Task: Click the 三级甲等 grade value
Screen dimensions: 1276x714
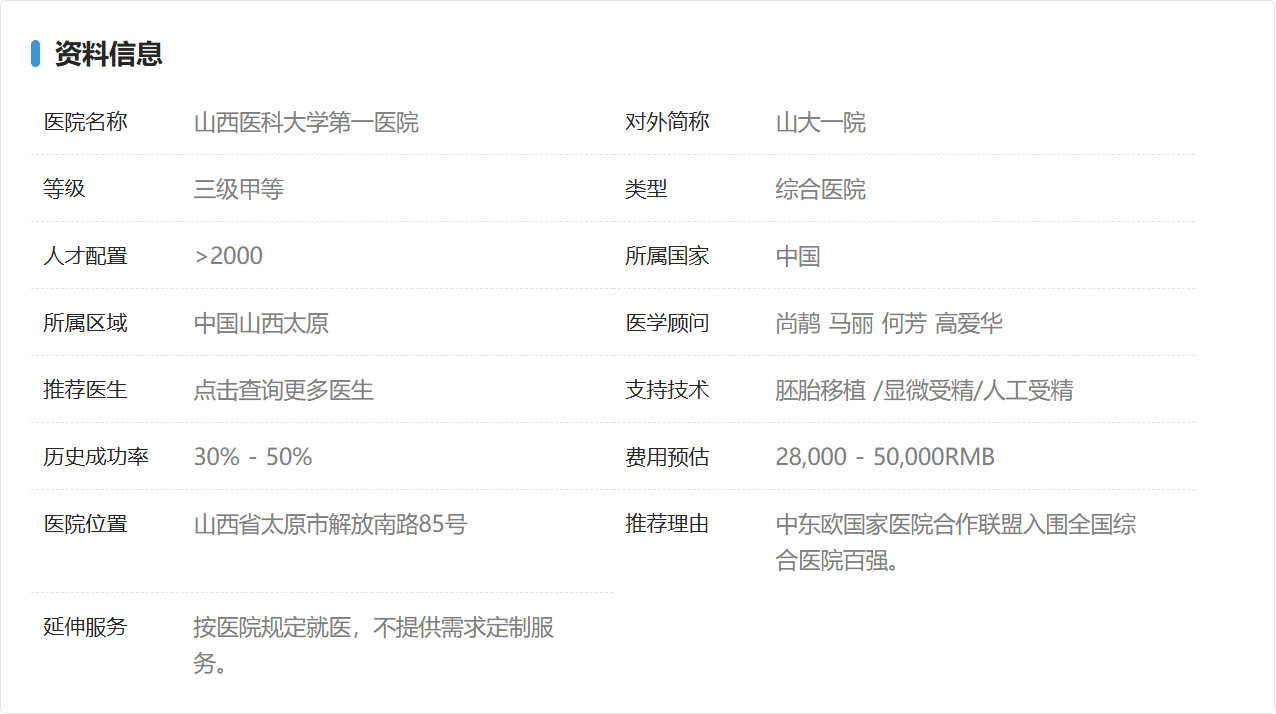Action: [239, 189]
